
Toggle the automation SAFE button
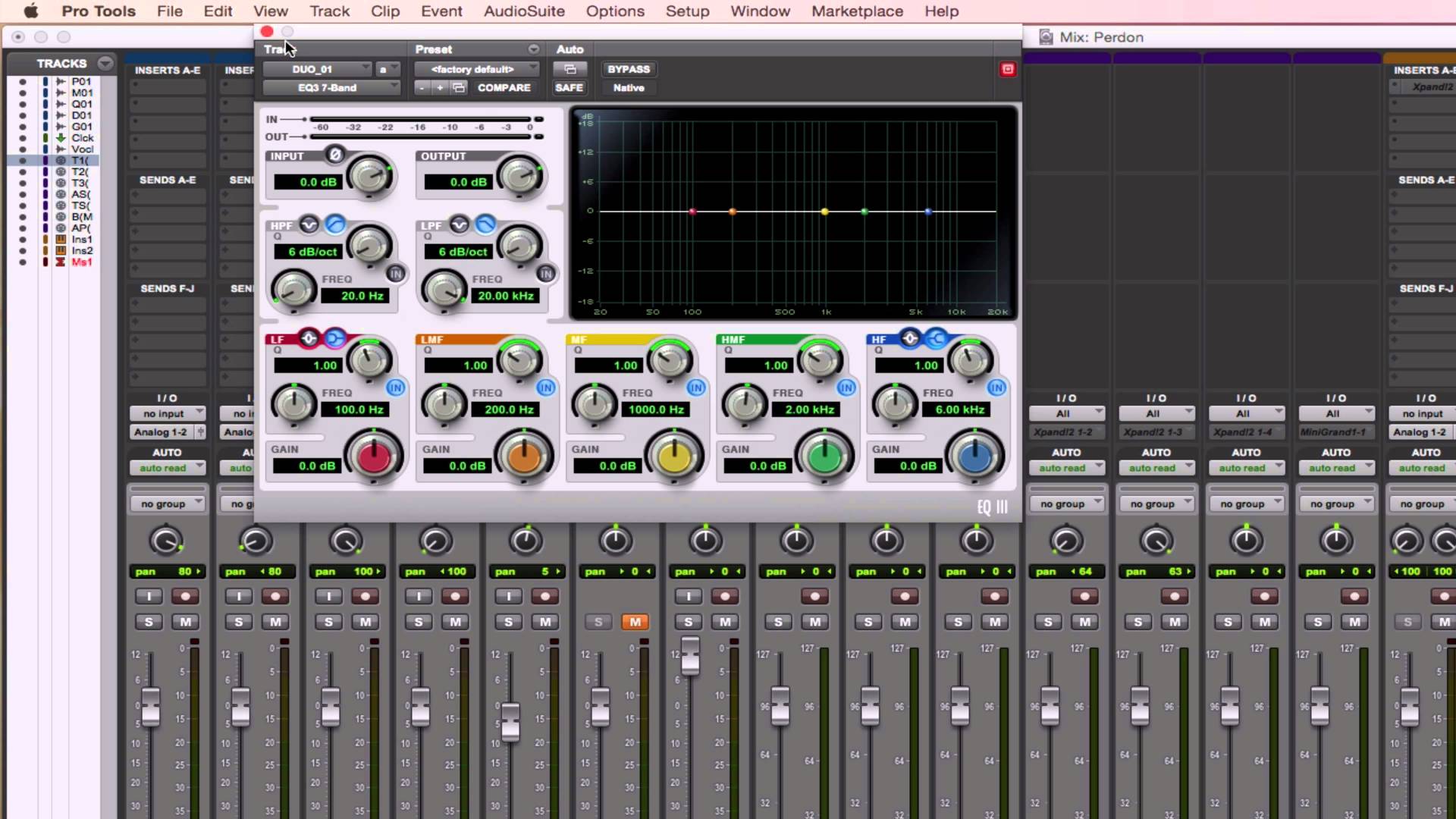[x=570, y=88]
